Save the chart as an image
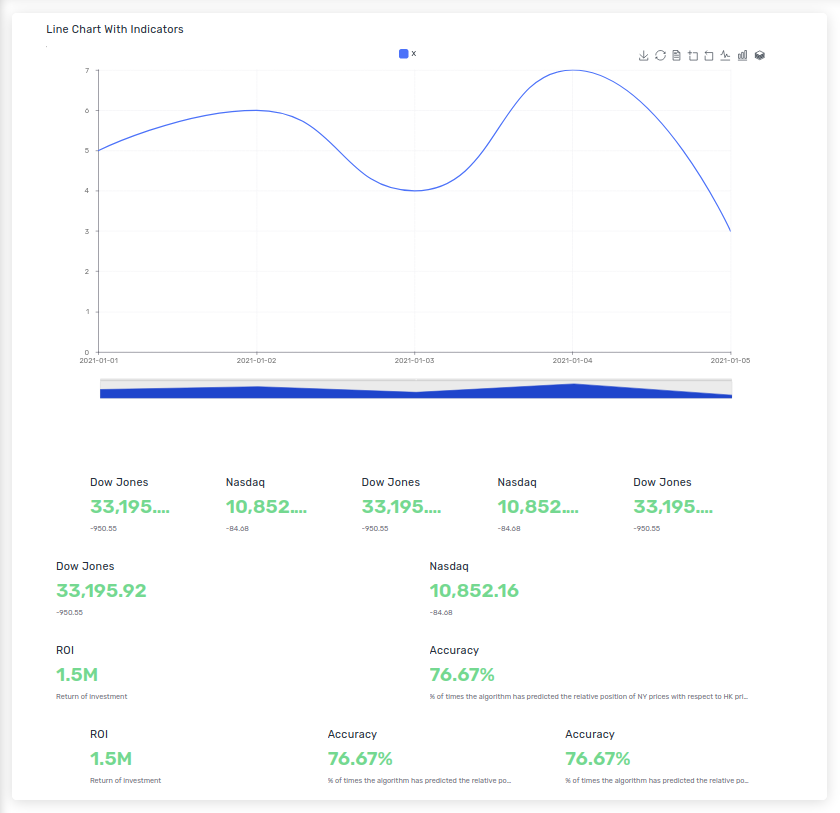Screen dimensions: 840x813 (x=644, y=55)
